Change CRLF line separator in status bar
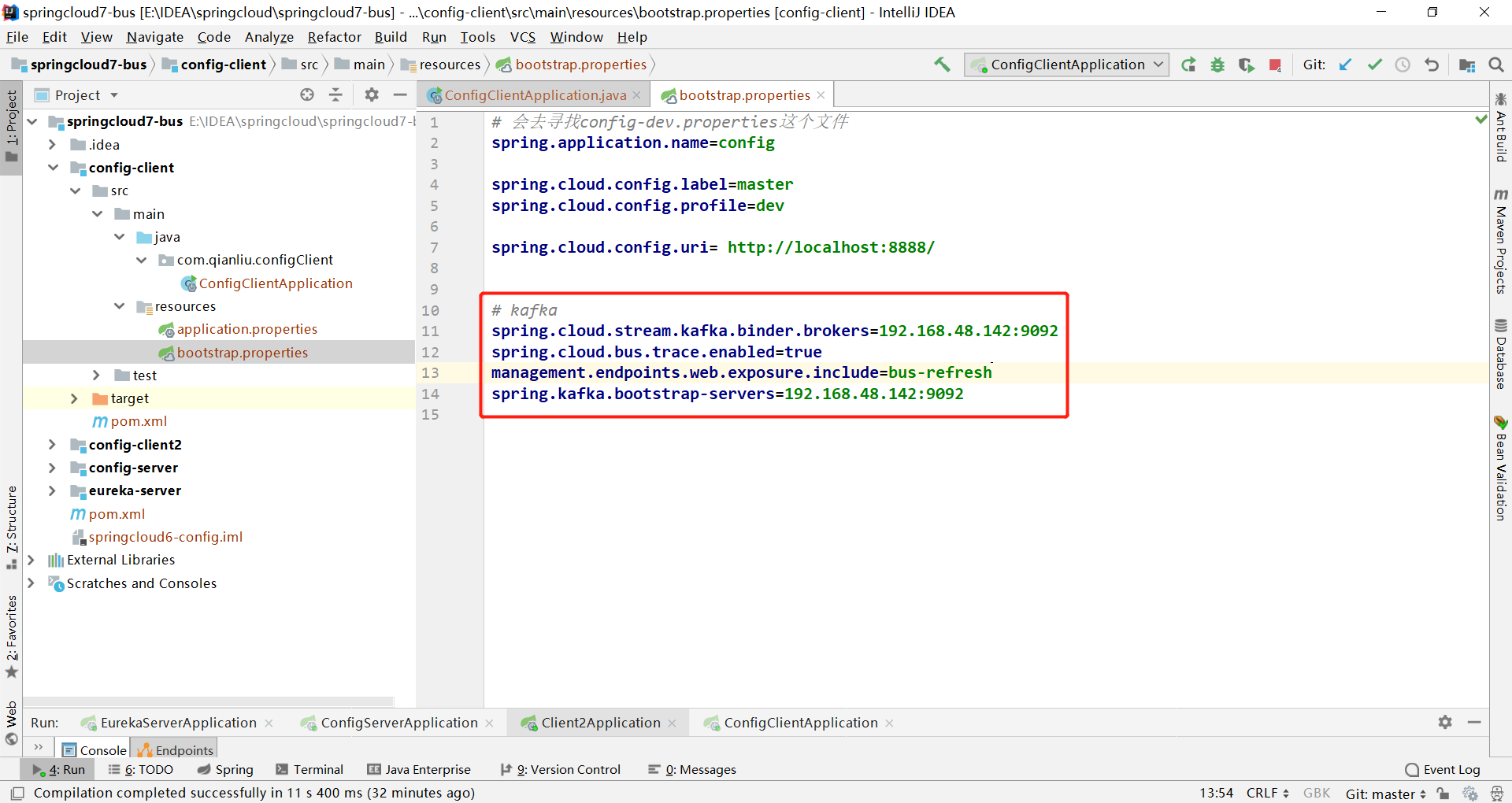This screenshot has width=1512, height=803. pos(1267,794)
